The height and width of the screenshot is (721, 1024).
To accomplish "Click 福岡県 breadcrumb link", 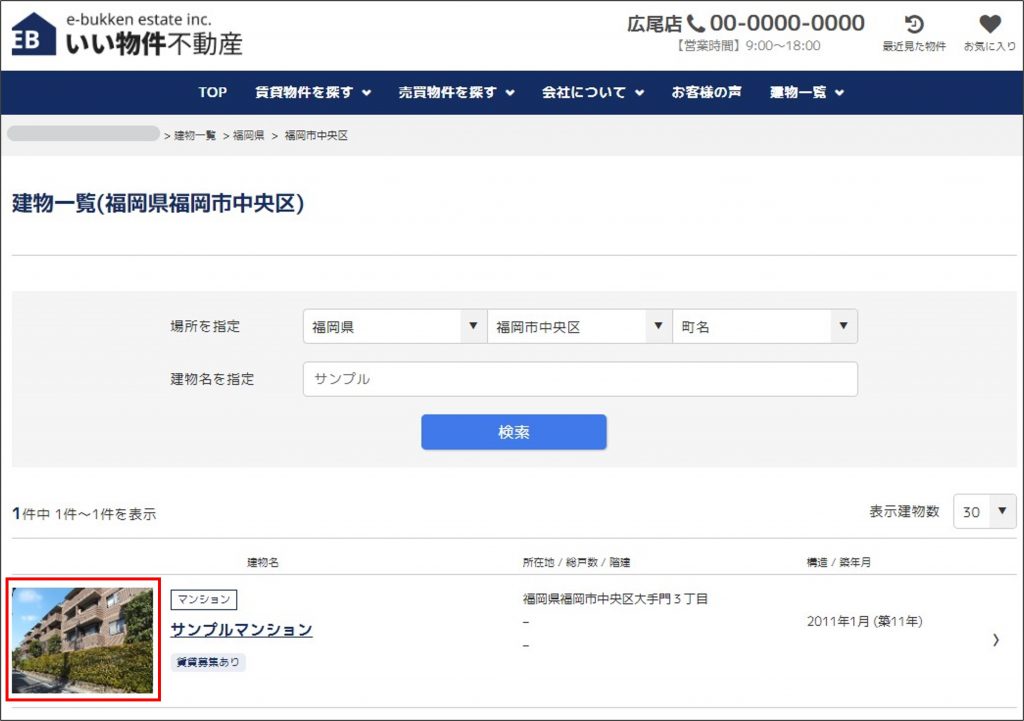I will coord(248,135).
